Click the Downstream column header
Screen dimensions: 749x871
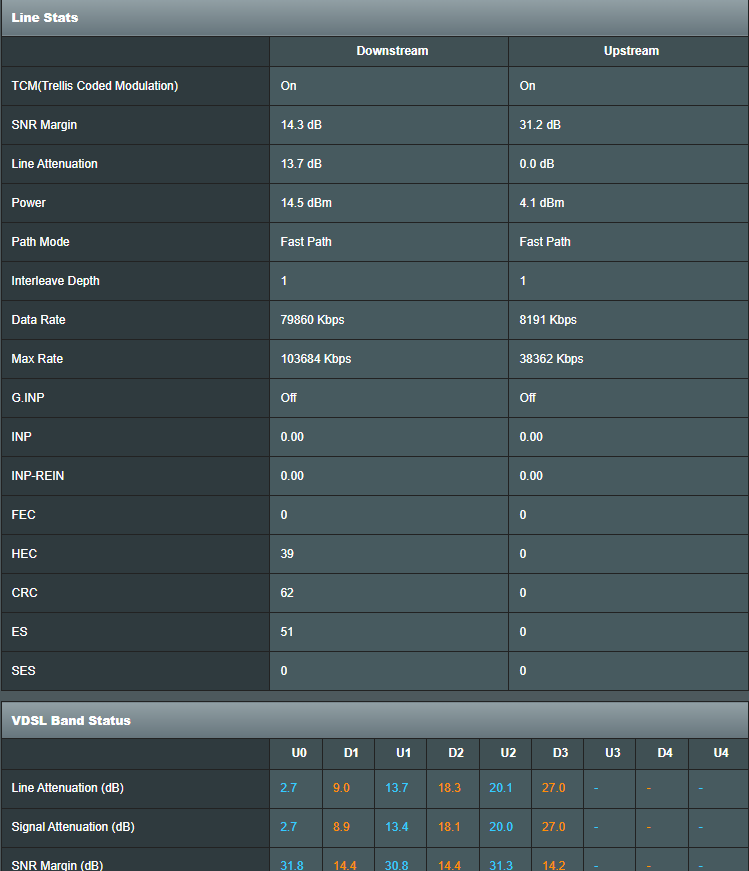pyautogui.click(x=392, y=51)
